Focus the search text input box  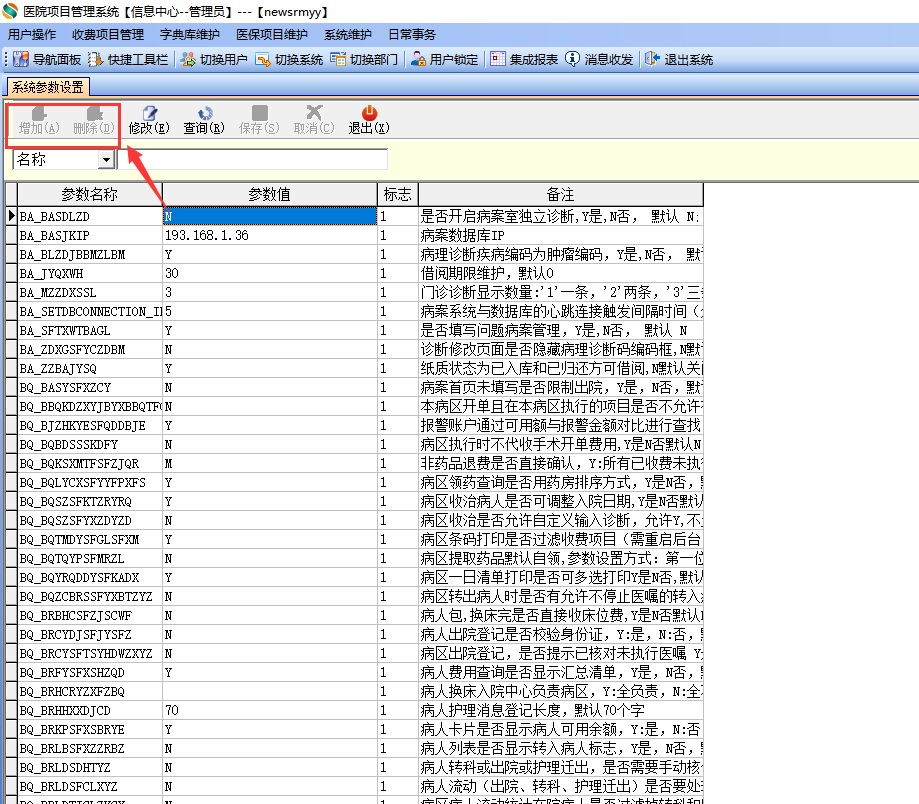pyautogui.click(x=253, y=159)
